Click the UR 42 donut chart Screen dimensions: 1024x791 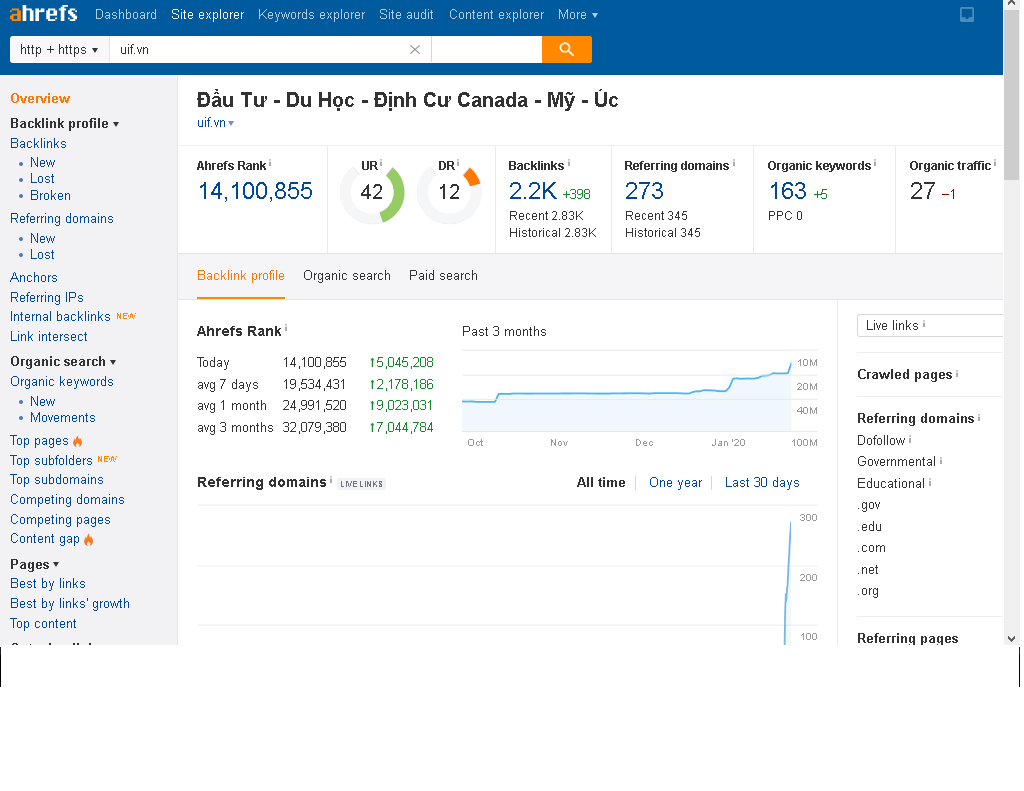point(372,192)
